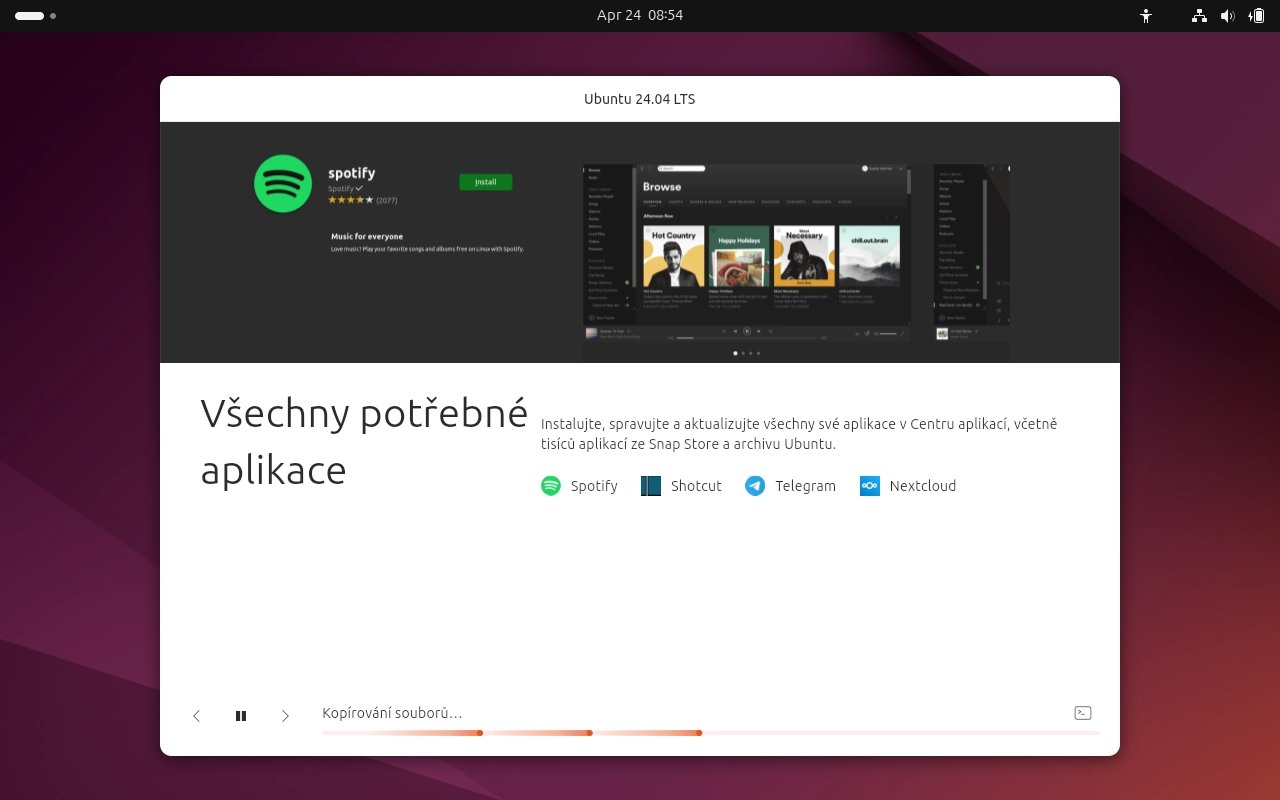
Task: Go to the previous slide arrow
Action: point(196,716)
